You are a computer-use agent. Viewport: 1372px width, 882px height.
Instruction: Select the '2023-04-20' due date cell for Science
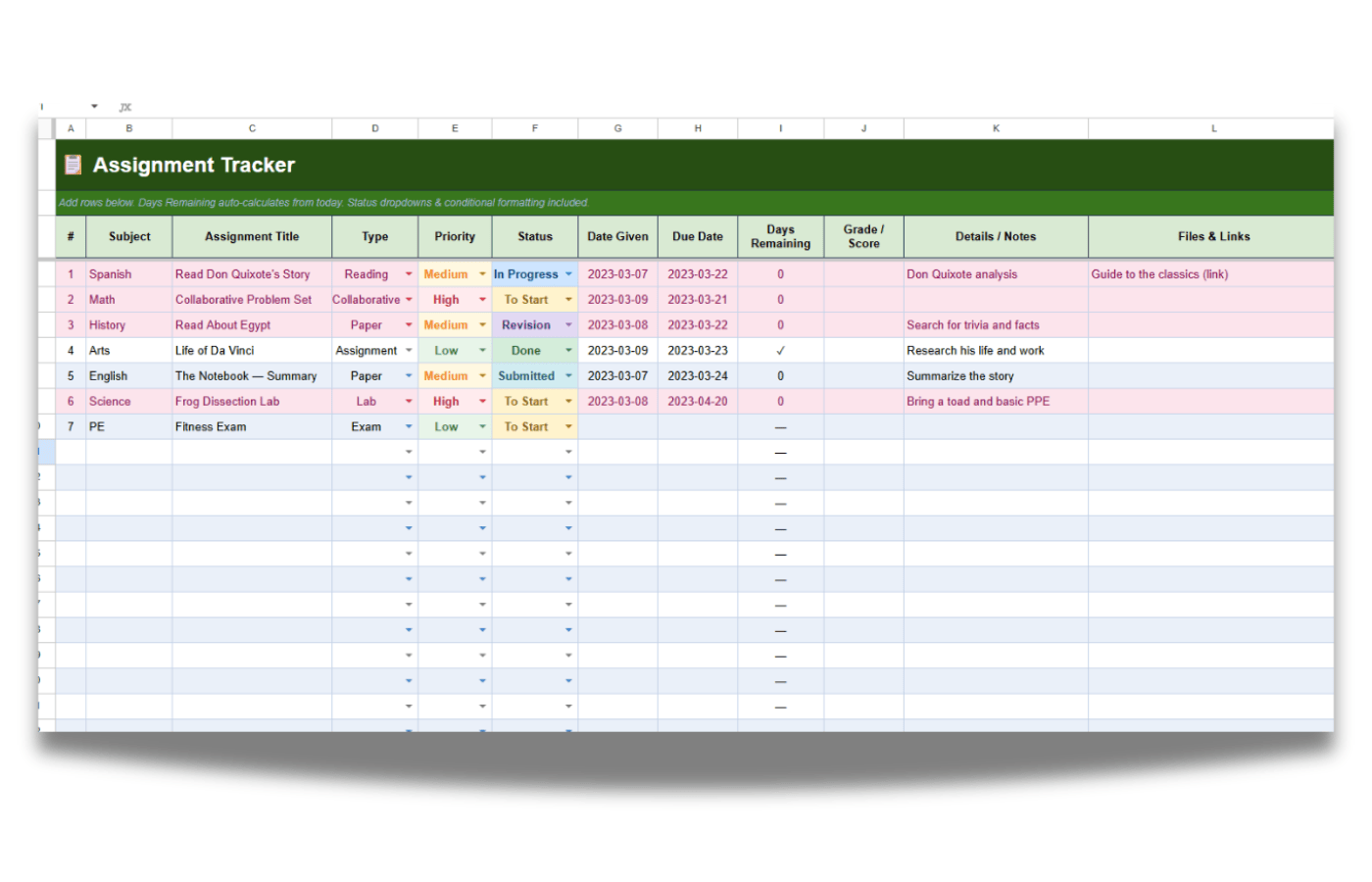(697, 401)
